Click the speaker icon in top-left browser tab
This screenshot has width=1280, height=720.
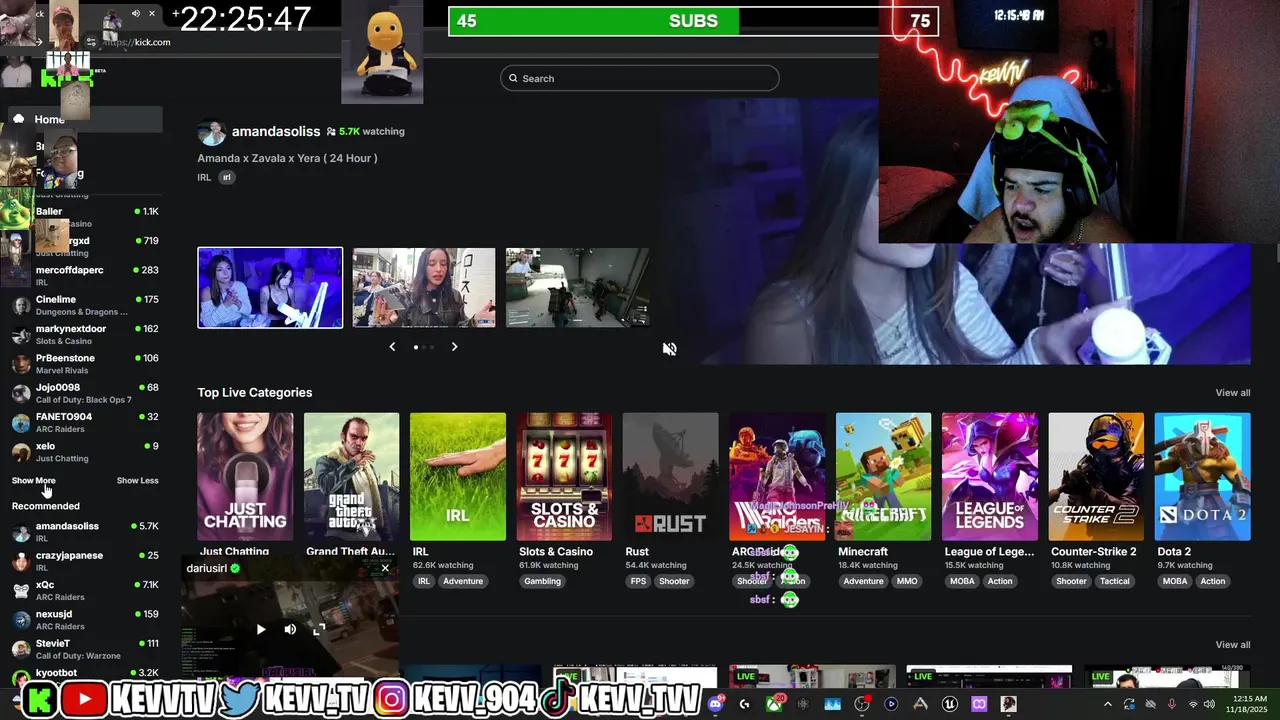click(135, 13)
